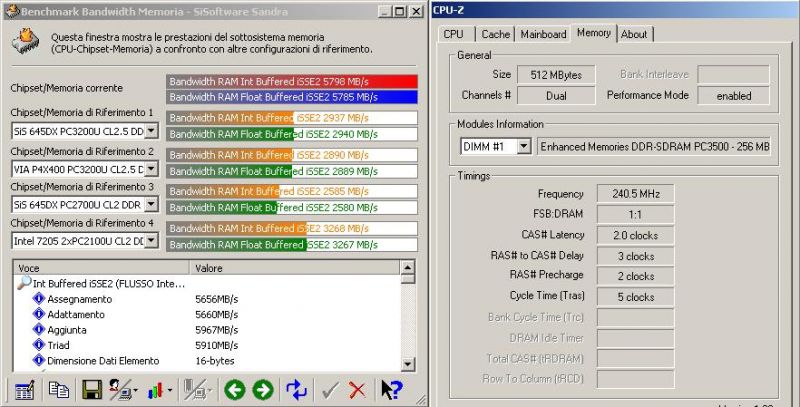Image resolution: width=800 pixels, height=407 pixels.
Task: Select the Memory tab in CPU-Z
Action: tap(594, 33)
